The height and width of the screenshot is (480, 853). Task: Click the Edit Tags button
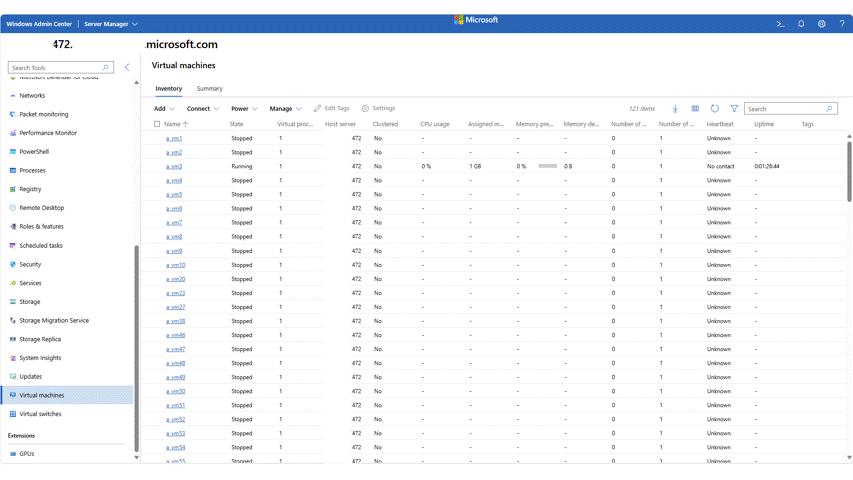click(331, 109)
